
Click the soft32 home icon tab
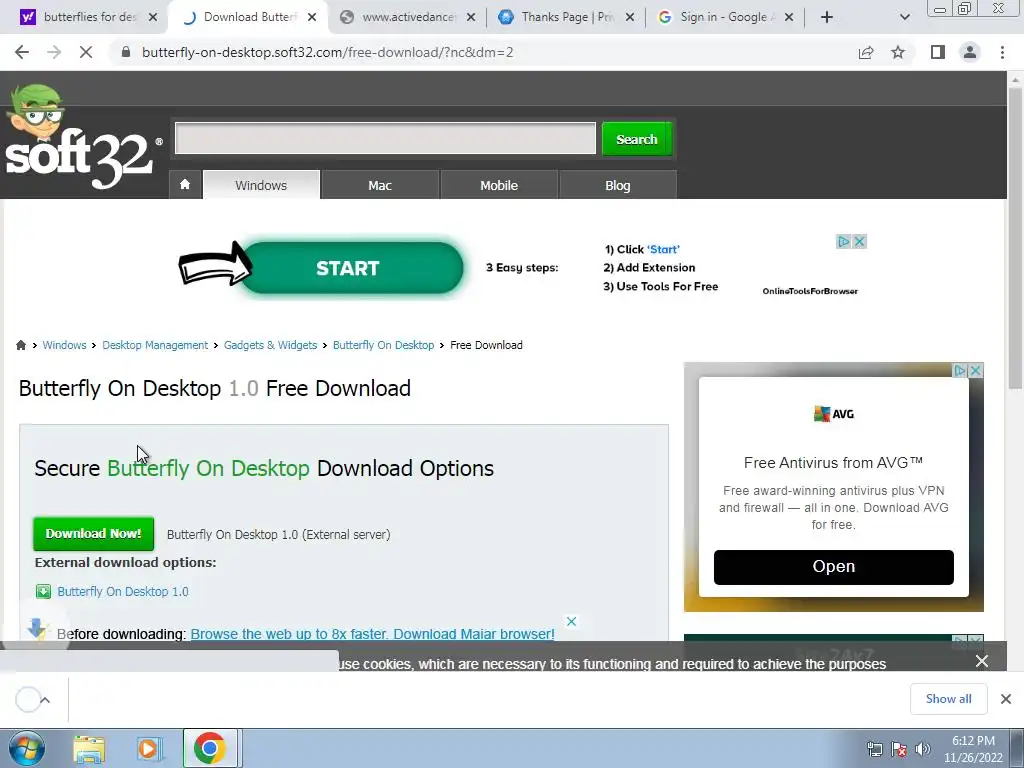click(185, 185)
